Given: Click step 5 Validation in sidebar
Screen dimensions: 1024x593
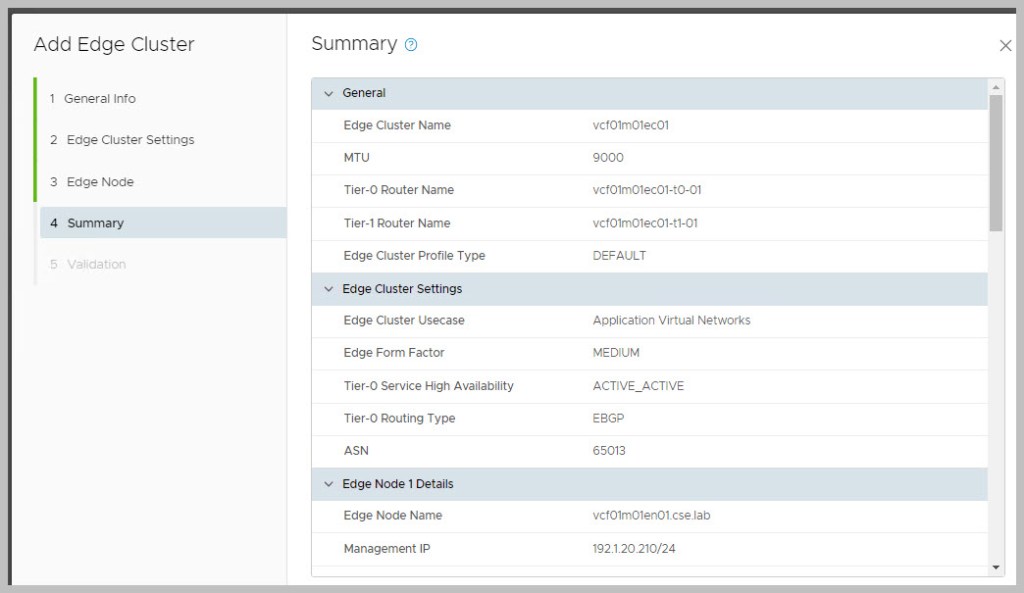Looking at the screenshot, I should pos(96,264).
